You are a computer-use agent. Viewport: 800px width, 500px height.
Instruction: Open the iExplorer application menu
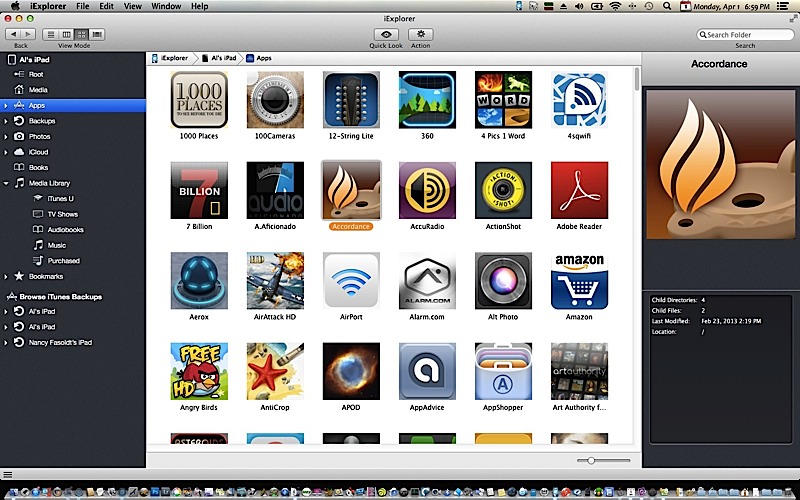(x=46, y=6)
